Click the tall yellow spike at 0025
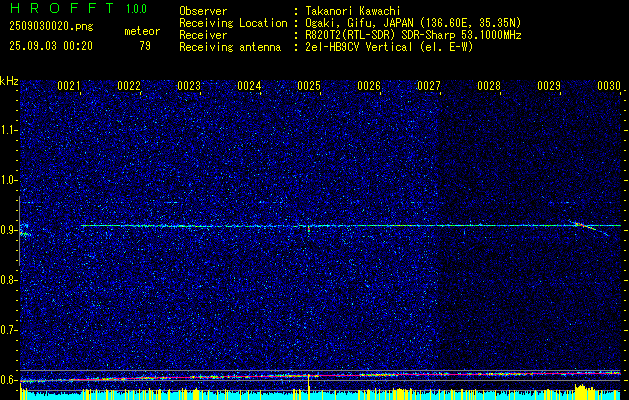 click(x=308, y=386)
